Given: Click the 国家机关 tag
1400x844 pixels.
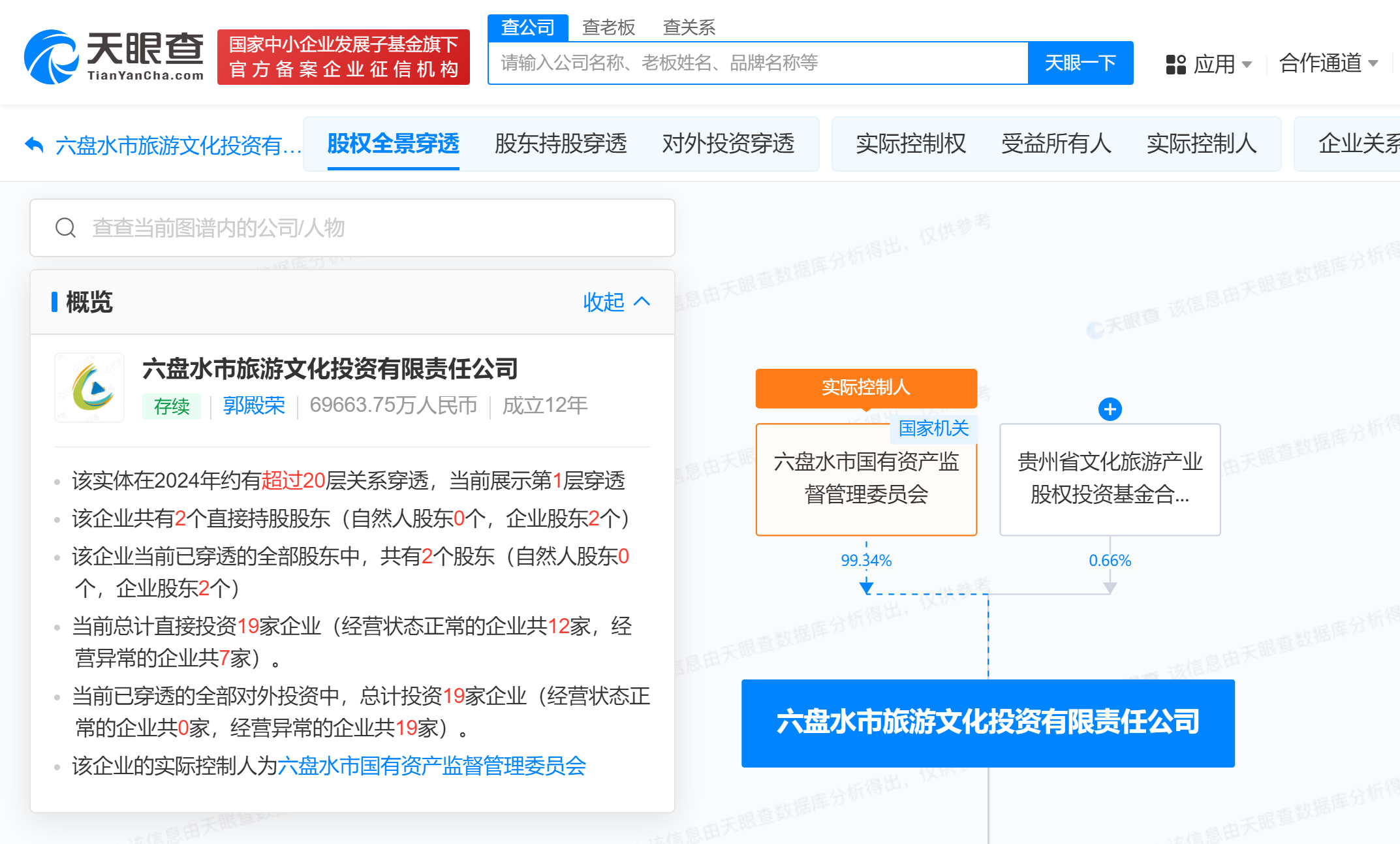Looking at the screenshot, I should coord(933,428).
